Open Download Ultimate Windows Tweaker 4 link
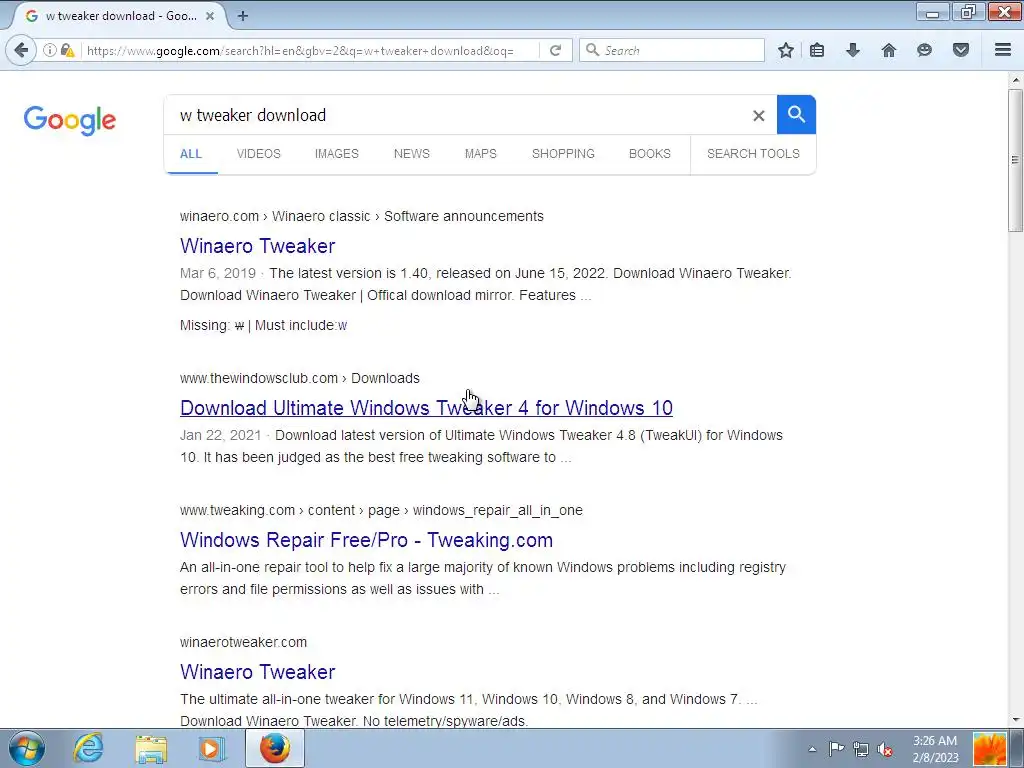 (x=426, y=408)
